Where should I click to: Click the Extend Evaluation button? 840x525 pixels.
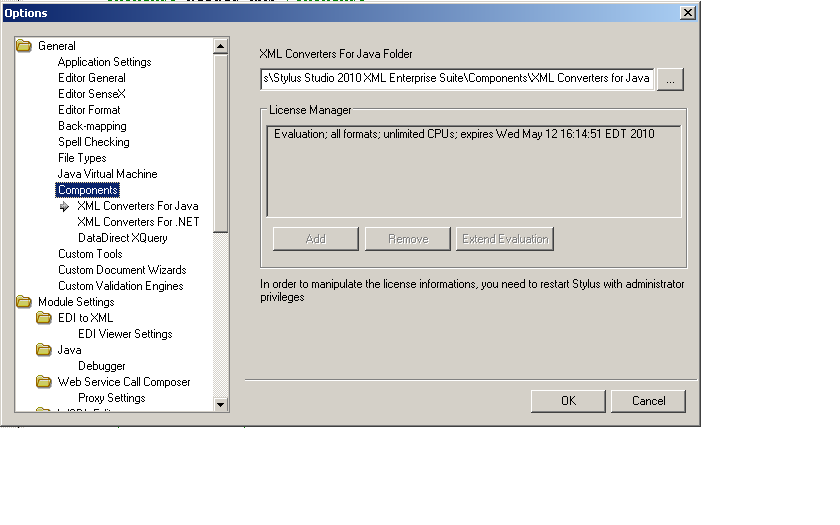click(505, 239)
